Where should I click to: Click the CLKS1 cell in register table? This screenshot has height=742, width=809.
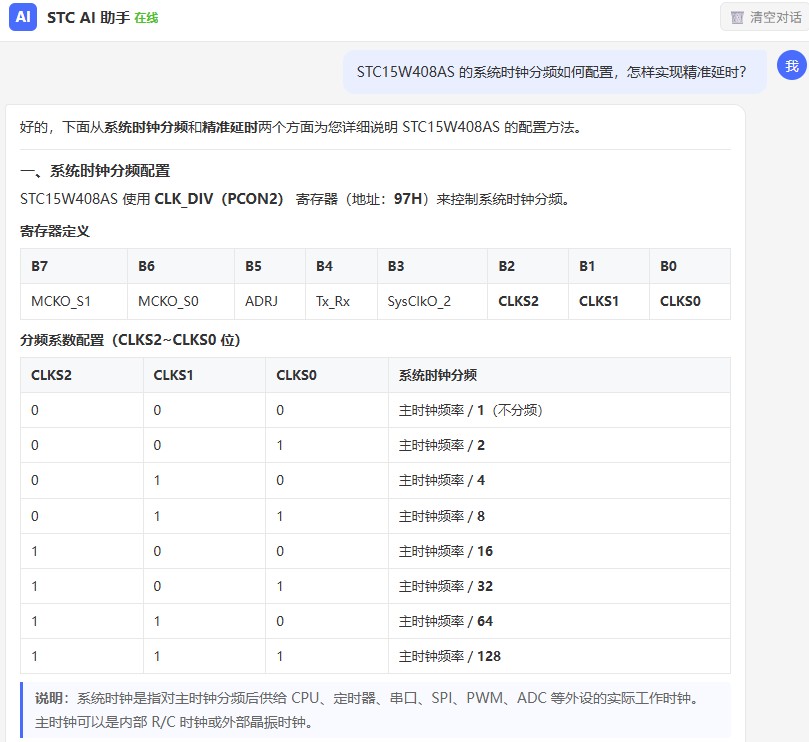(609, 301)
